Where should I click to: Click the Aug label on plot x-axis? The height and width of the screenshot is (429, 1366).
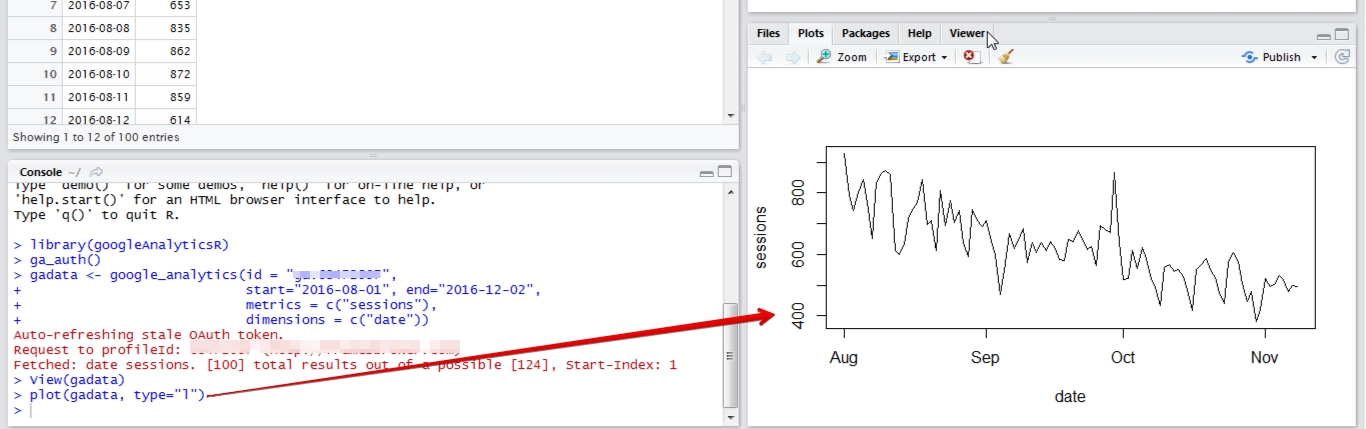(x=844, y=357)
